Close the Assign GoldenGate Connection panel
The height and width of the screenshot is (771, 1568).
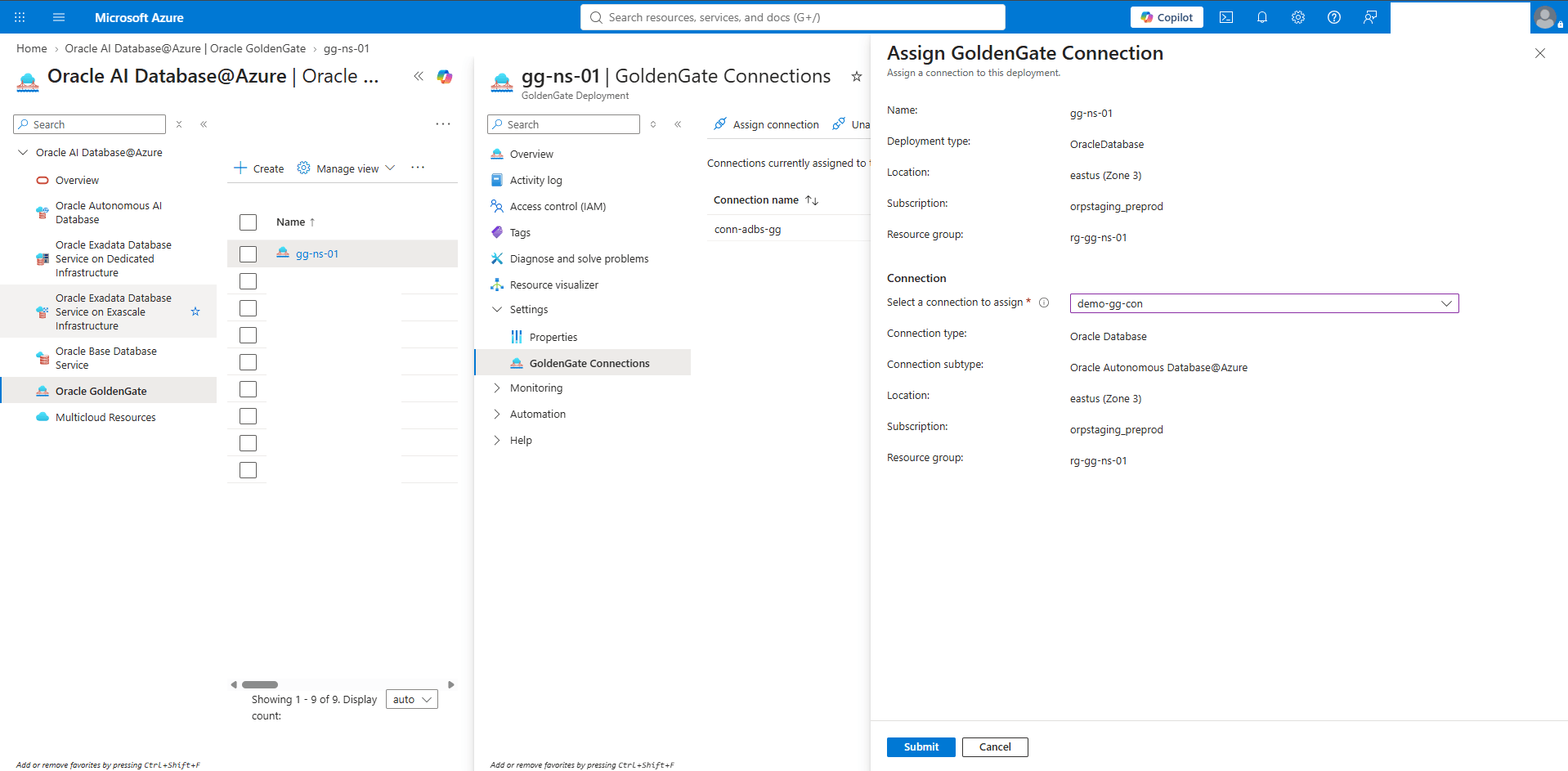1540,53
